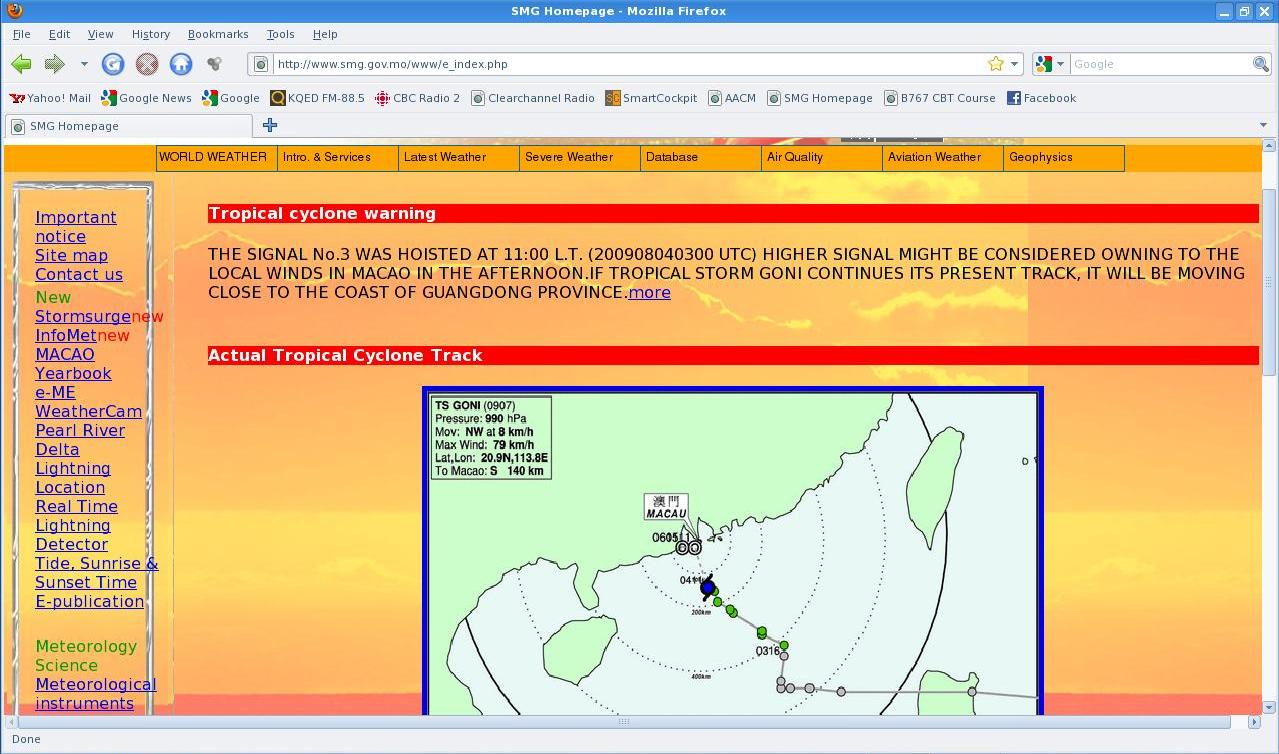
Task: Follow the Contact us link
Action: point(79,274)
